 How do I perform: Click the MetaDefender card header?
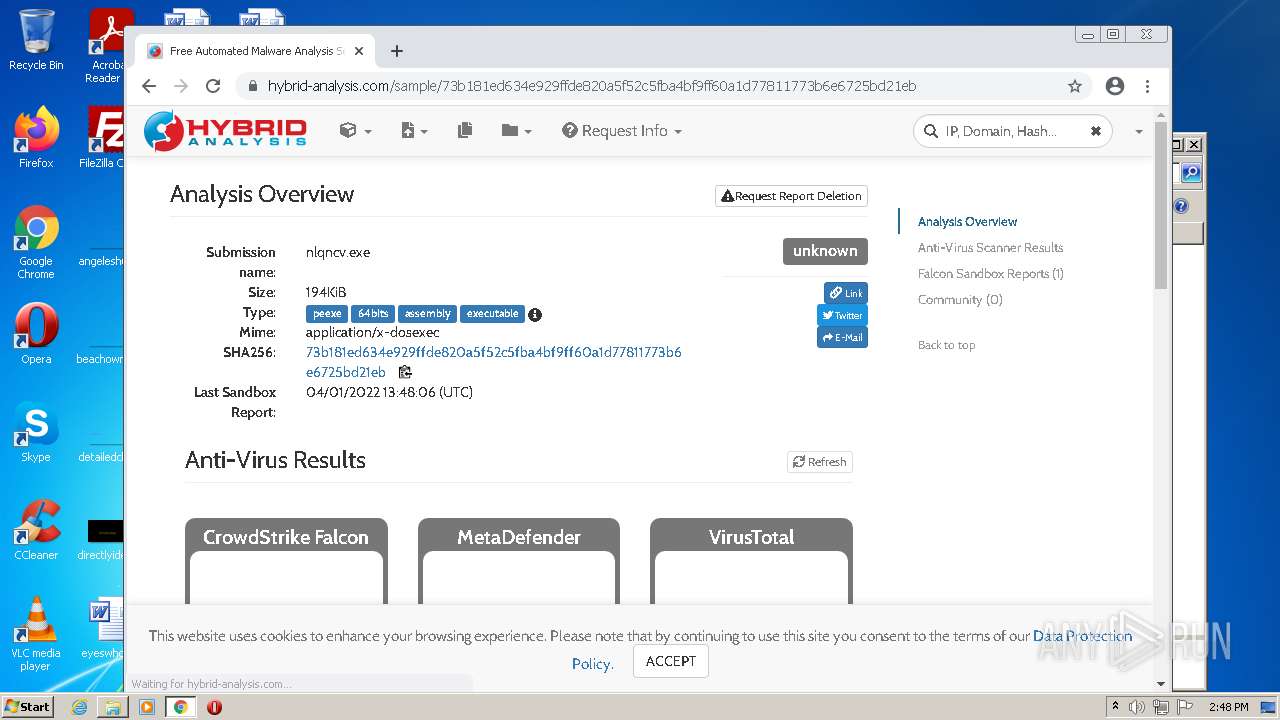[x=519, y=537]
